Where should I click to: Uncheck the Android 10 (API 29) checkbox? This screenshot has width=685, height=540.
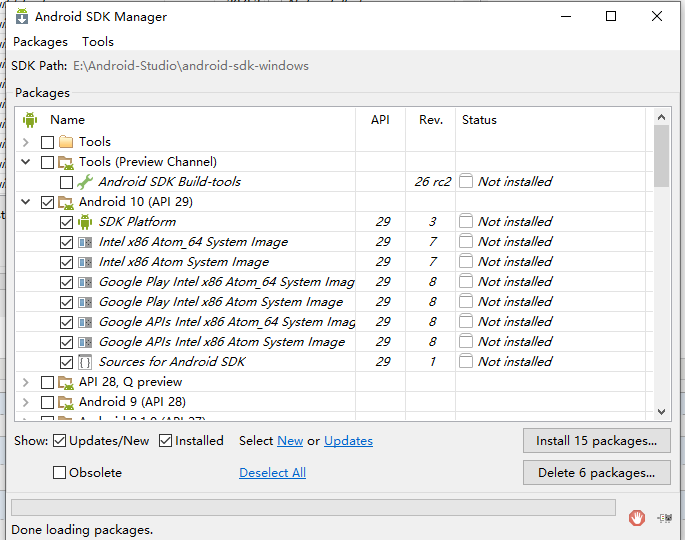[47, 202]
